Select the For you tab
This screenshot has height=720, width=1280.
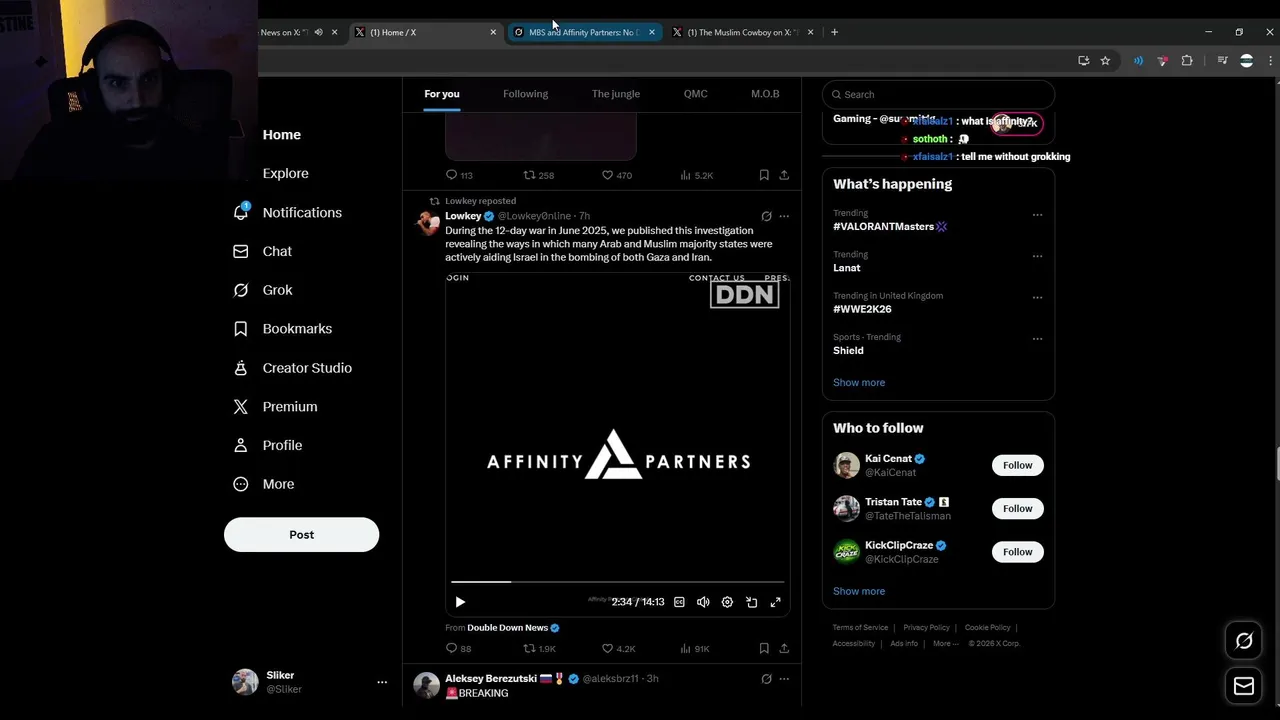pos(441,94)
